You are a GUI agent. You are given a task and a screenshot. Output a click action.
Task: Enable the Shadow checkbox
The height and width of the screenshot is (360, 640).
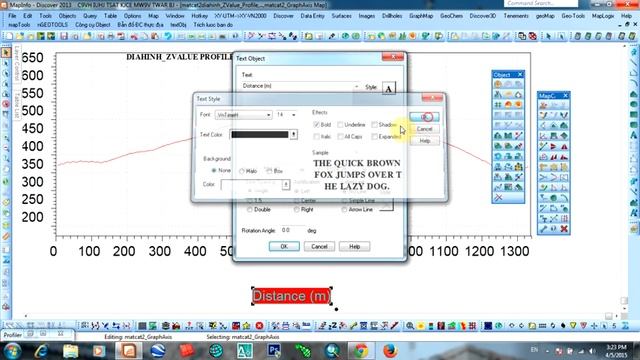point(374,124)
